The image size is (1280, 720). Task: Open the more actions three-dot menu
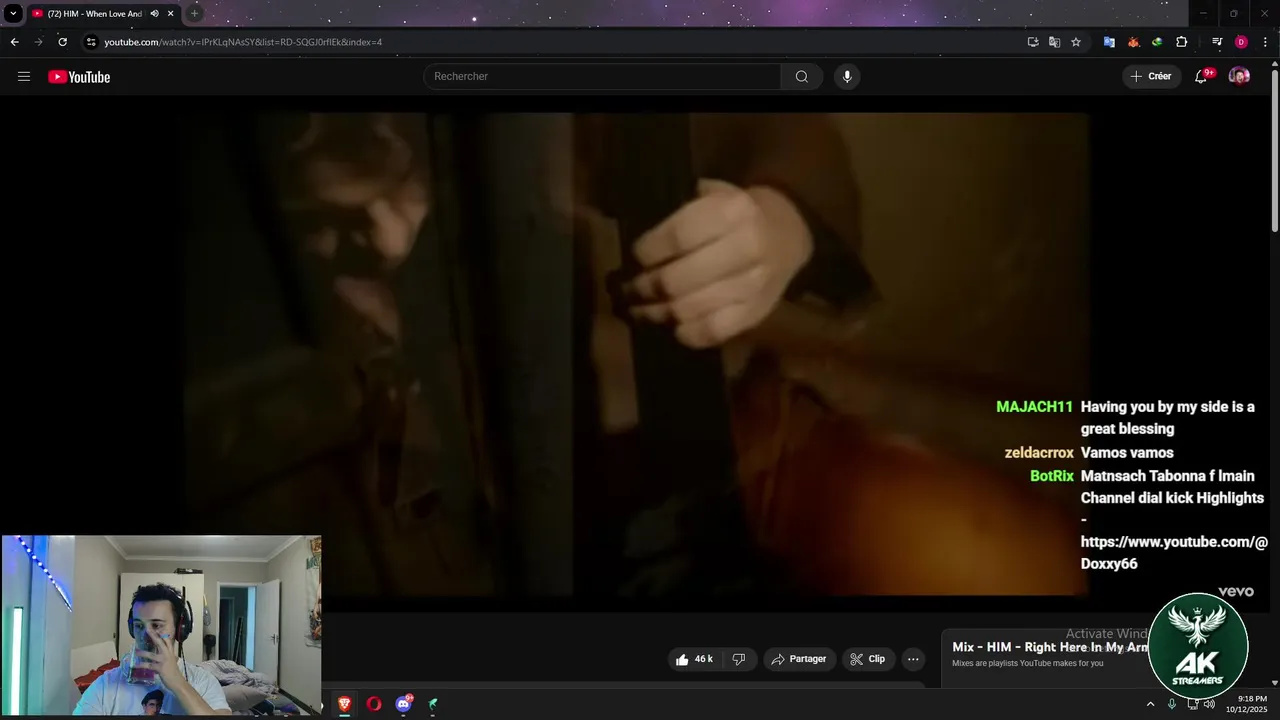tap(912, 659)
